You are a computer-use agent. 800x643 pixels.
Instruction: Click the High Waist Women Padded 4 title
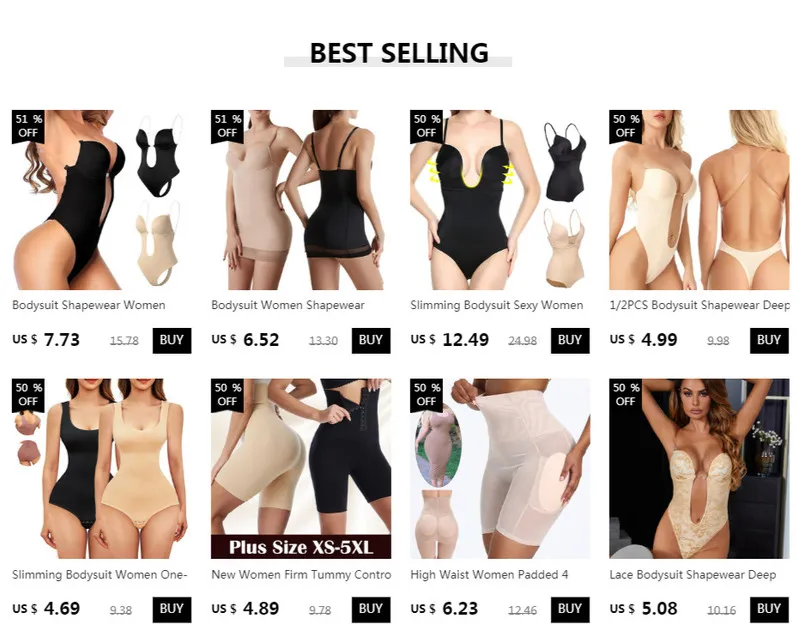click(x=489, y=575)
